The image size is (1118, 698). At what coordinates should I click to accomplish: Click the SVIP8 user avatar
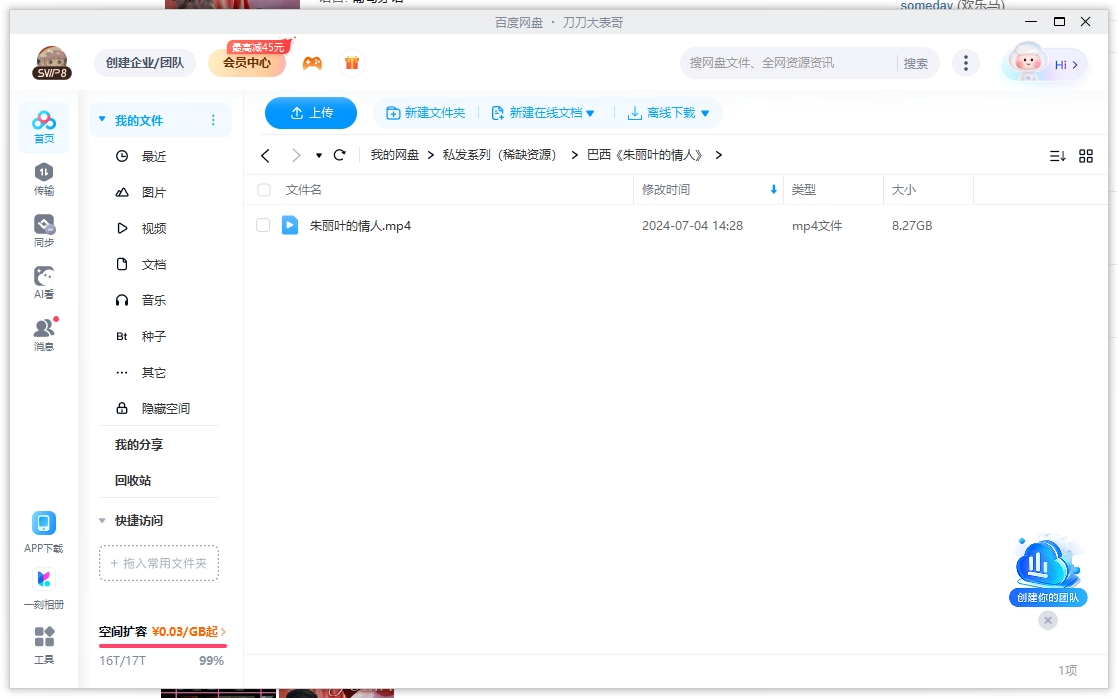tap(52, 63)
